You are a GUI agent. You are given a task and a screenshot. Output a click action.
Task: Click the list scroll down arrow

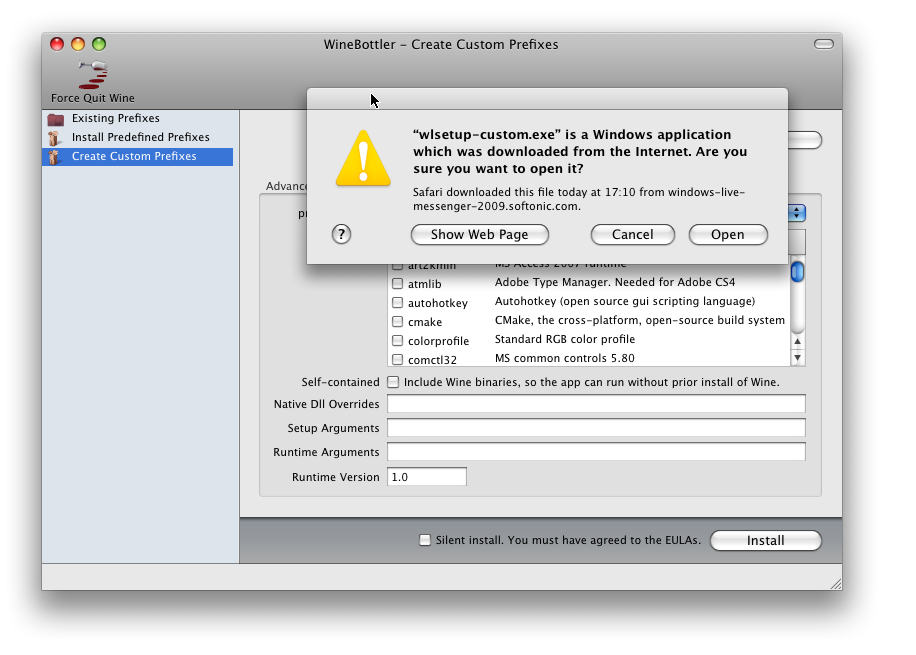(797, 358)
